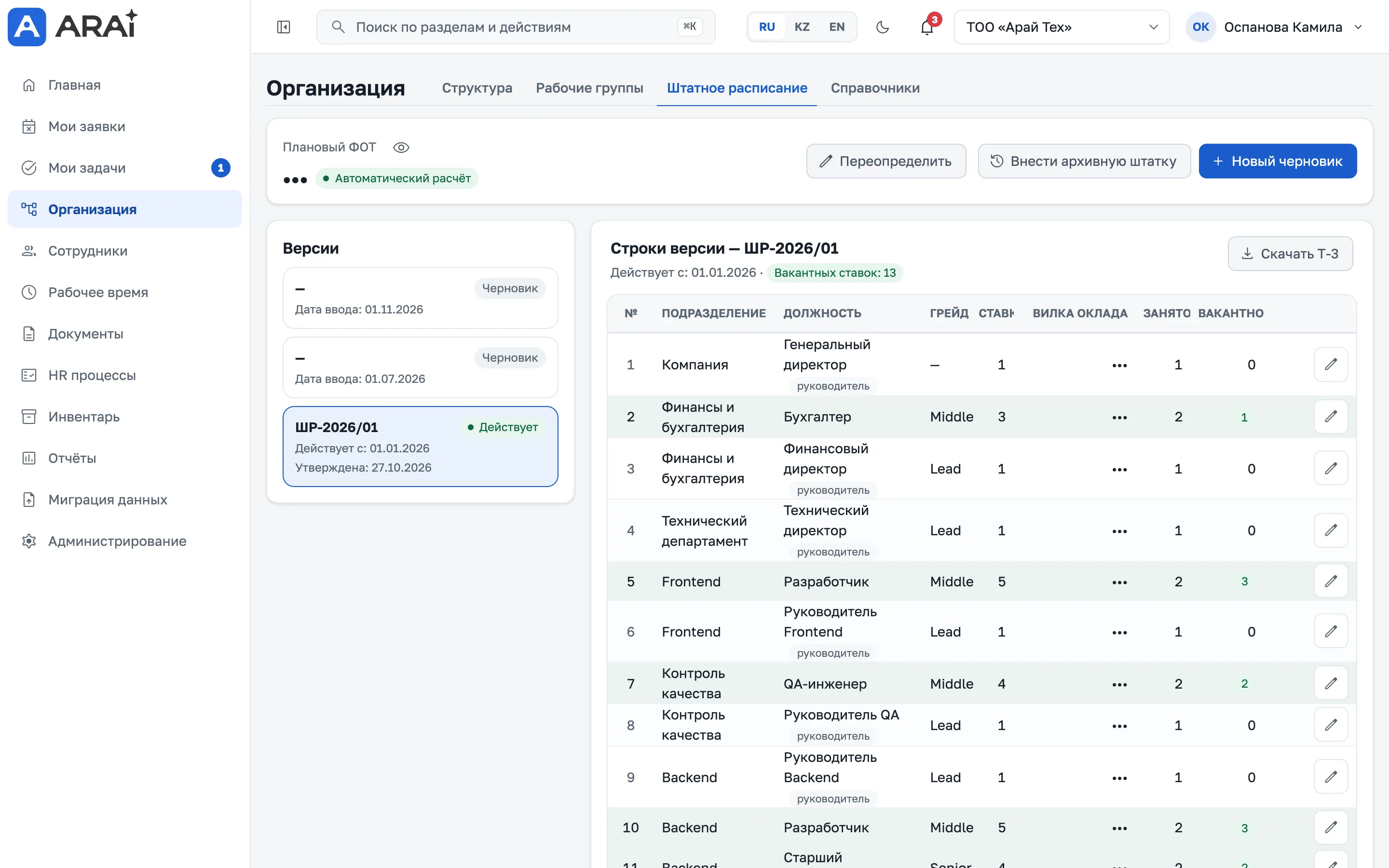1389x868 pixels.
Task: Select draft version dated 01.07.2026
Action: (x=420, y=367)
